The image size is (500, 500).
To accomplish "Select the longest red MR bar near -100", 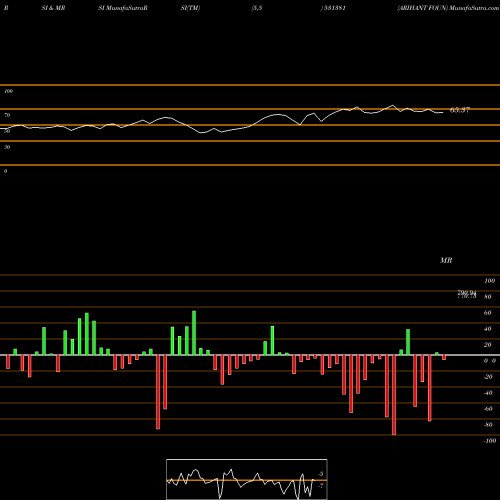I will pos(394,395).
